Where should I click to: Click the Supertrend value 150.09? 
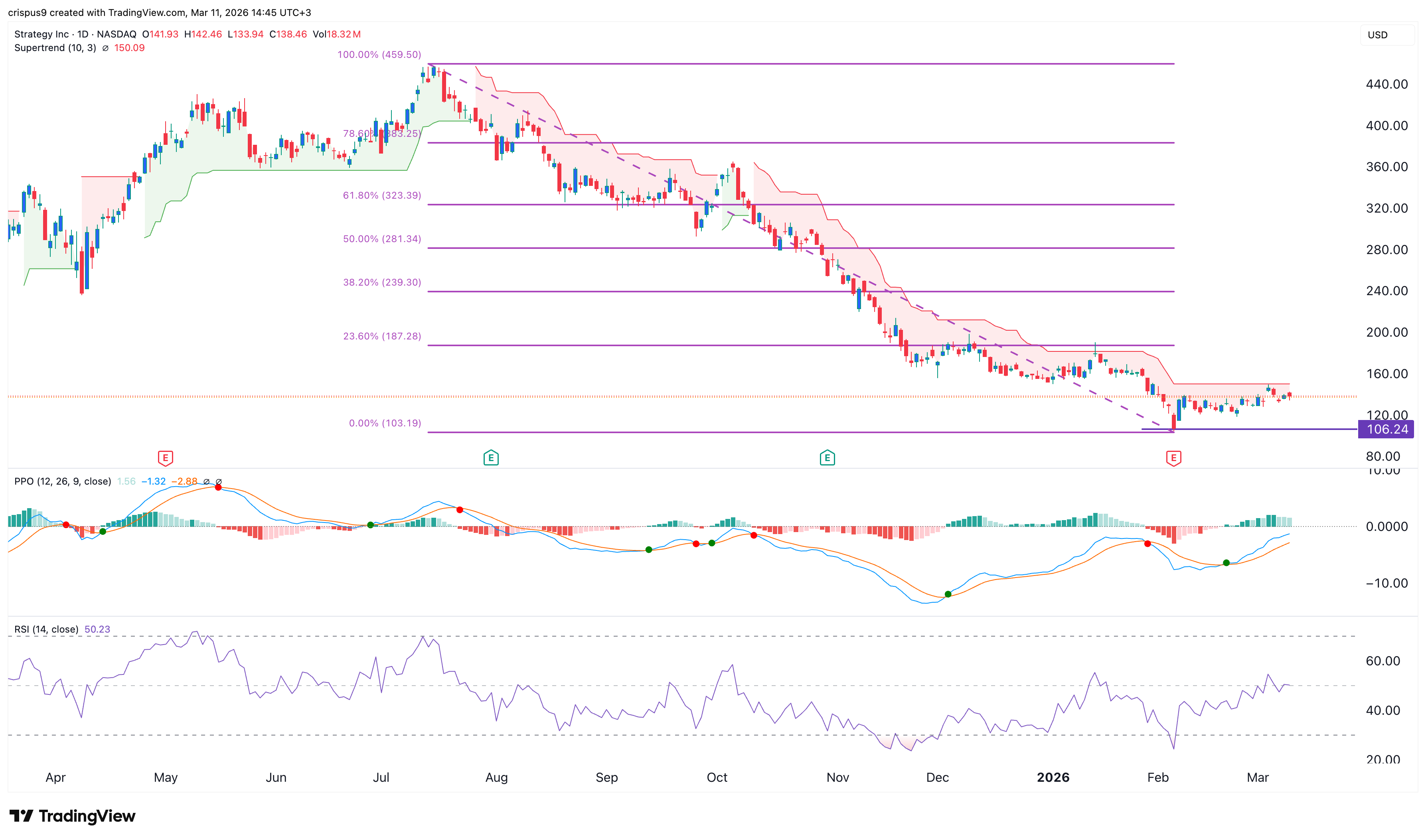click(129, 48)
